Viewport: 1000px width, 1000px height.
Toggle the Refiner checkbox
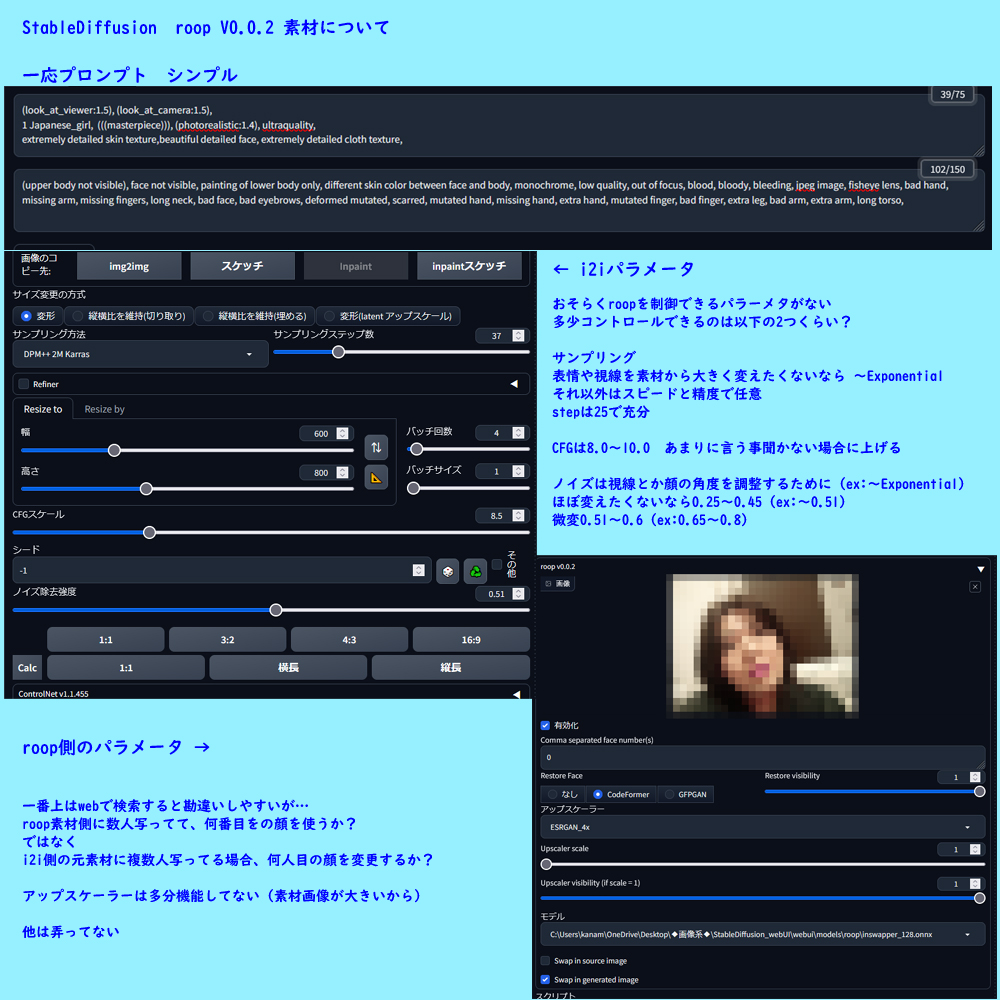click(24, 384)
